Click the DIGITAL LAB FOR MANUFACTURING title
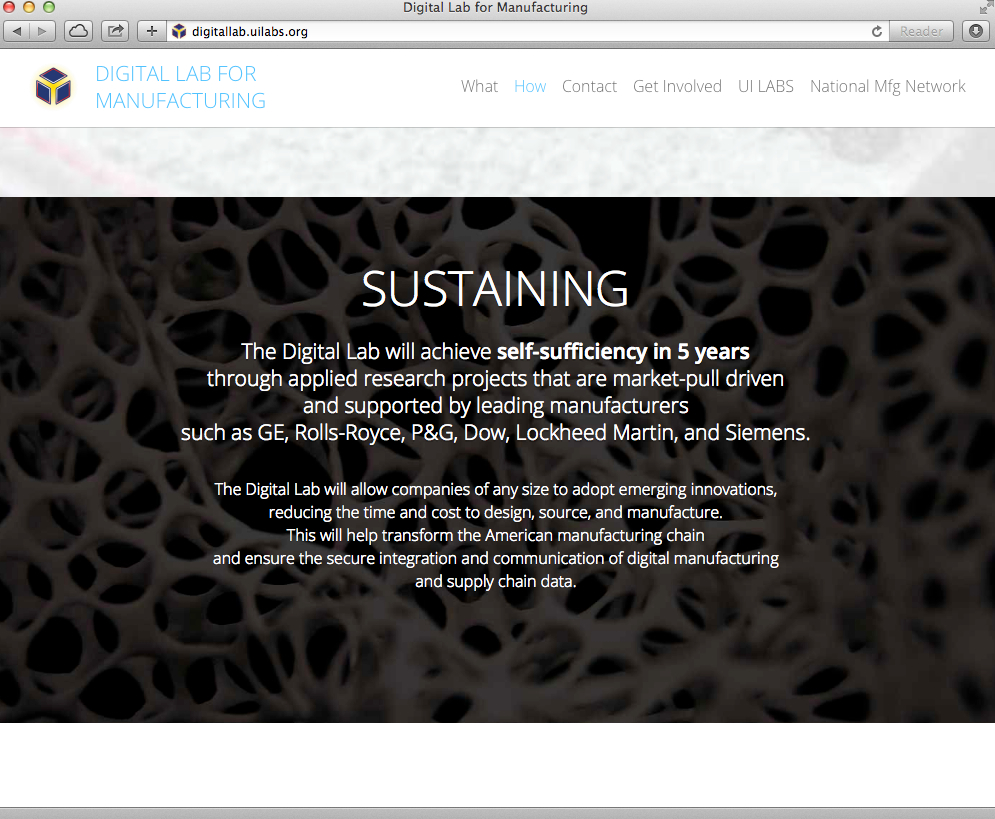The image size is (995, 819). pyautogui.click(x=180, y=87)
